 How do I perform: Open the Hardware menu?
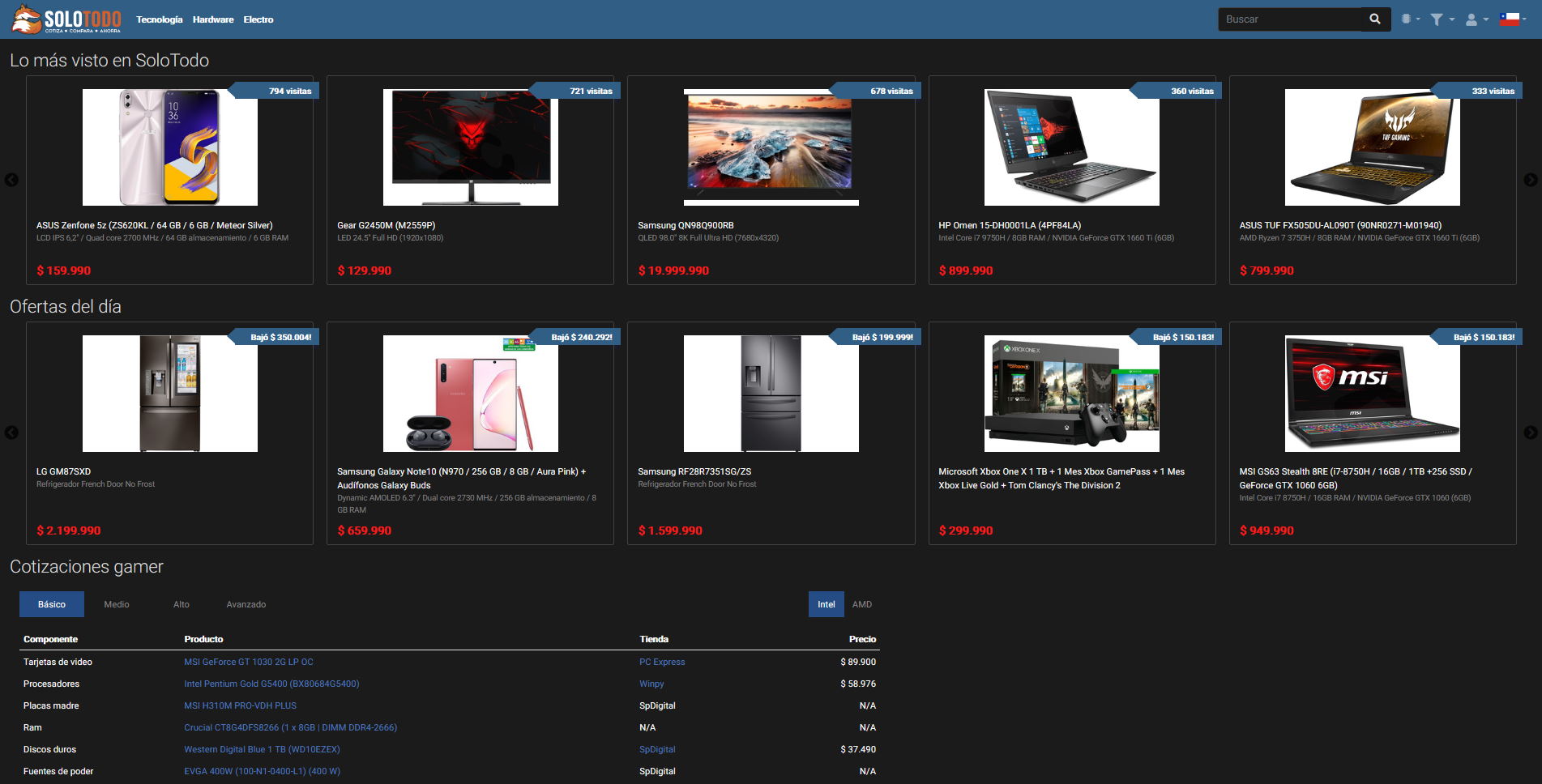[213, 19]
